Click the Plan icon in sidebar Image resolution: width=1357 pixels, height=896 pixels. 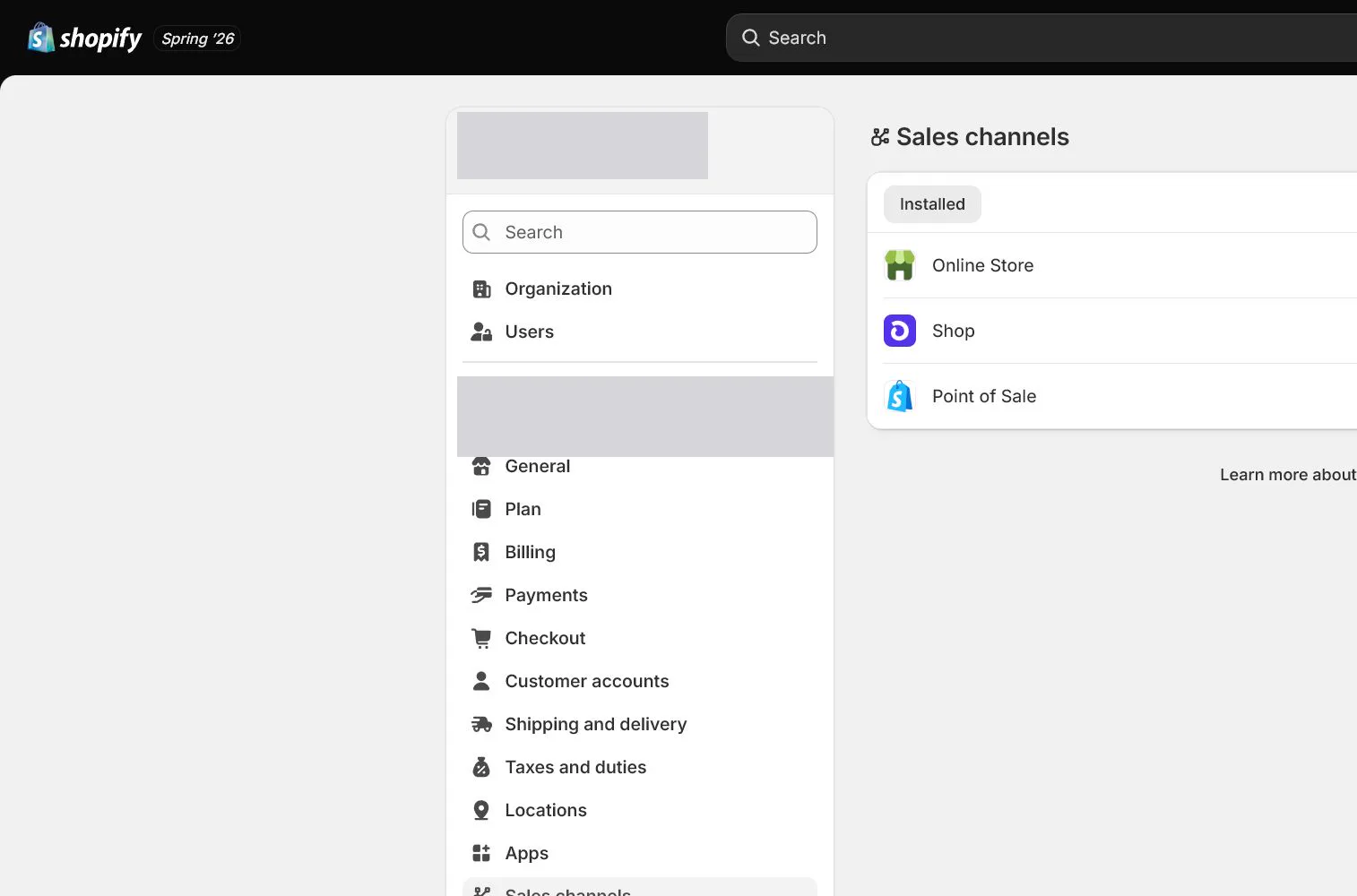tap(481, 509)
